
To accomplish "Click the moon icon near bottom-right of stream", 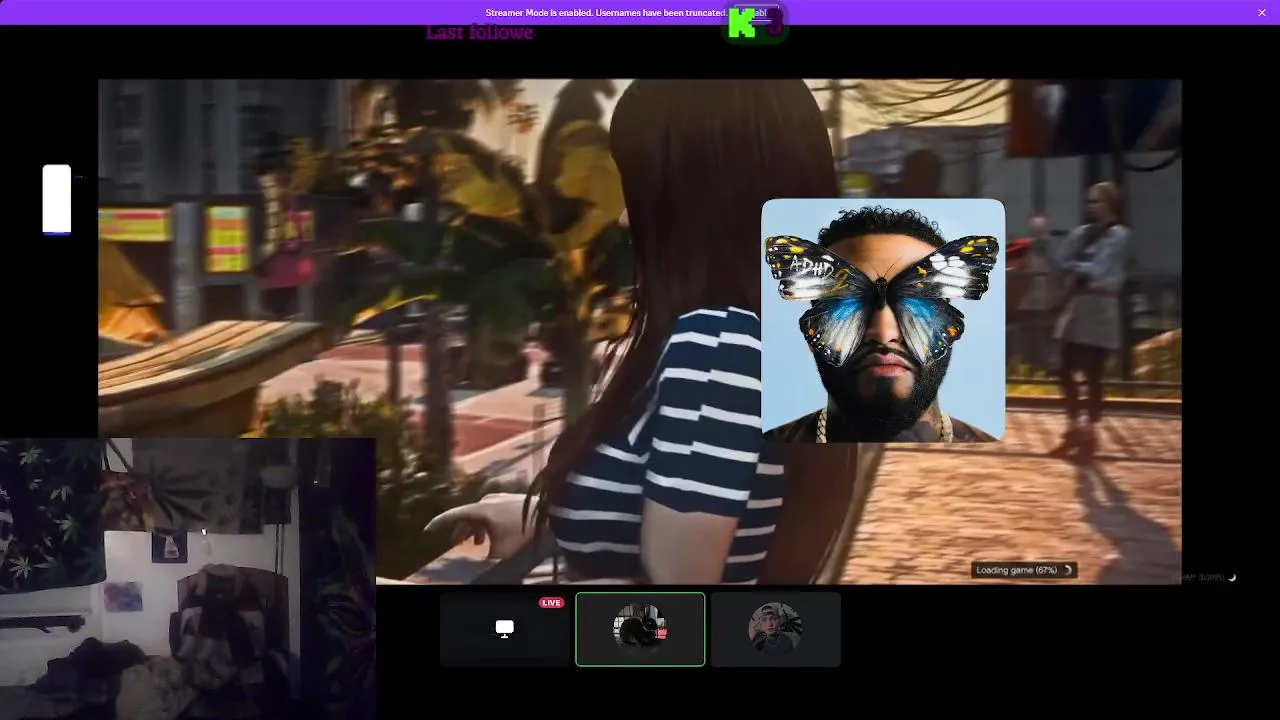I will [x=1232, y=577].
